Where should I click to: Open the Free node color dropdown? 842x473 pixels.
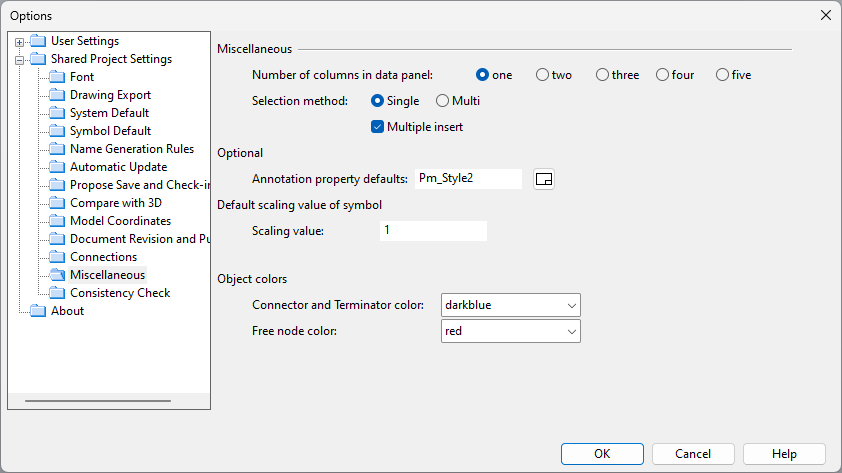click(x=510, y=331)
